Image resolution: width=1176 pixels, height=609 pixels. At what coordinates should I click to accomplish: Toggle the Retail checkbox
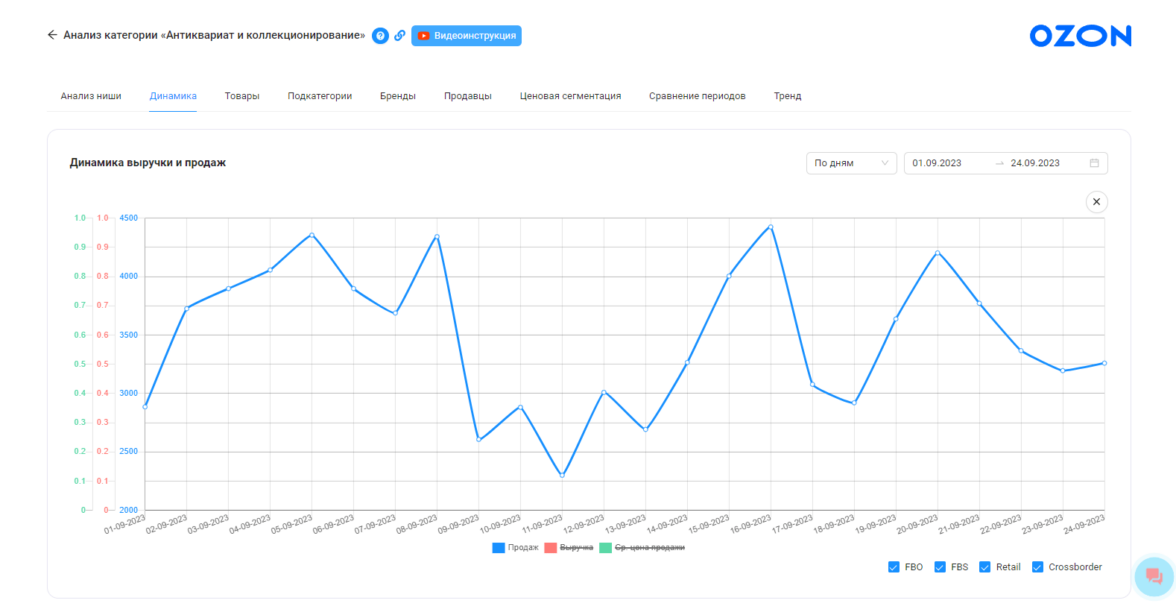[x=985, y=567]
